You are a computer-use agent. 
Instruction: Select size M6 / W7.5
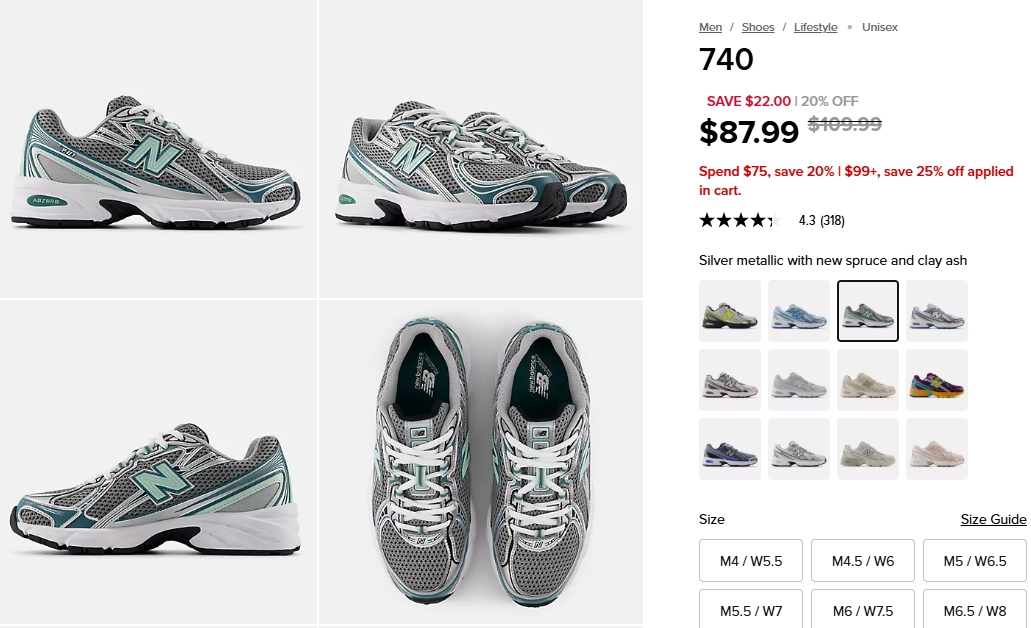863,610
